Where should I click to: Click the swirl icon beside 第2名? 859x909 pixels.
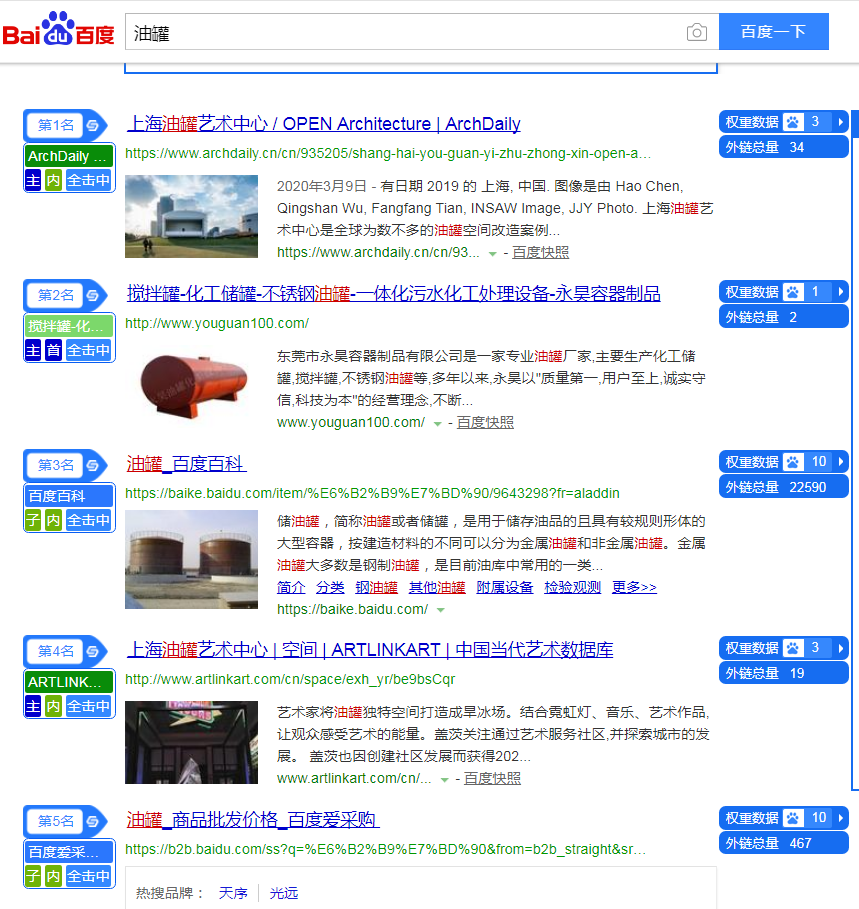[x=93, y=295]
